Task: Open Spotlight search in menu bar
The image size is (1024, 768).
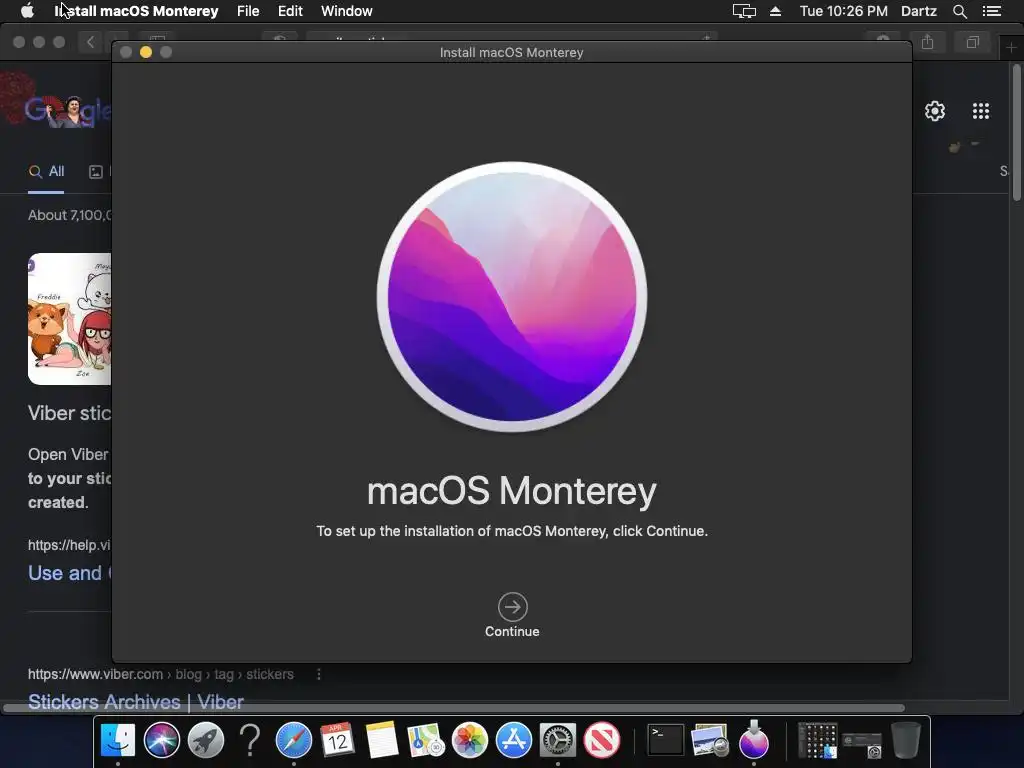Action: [959, 11]
